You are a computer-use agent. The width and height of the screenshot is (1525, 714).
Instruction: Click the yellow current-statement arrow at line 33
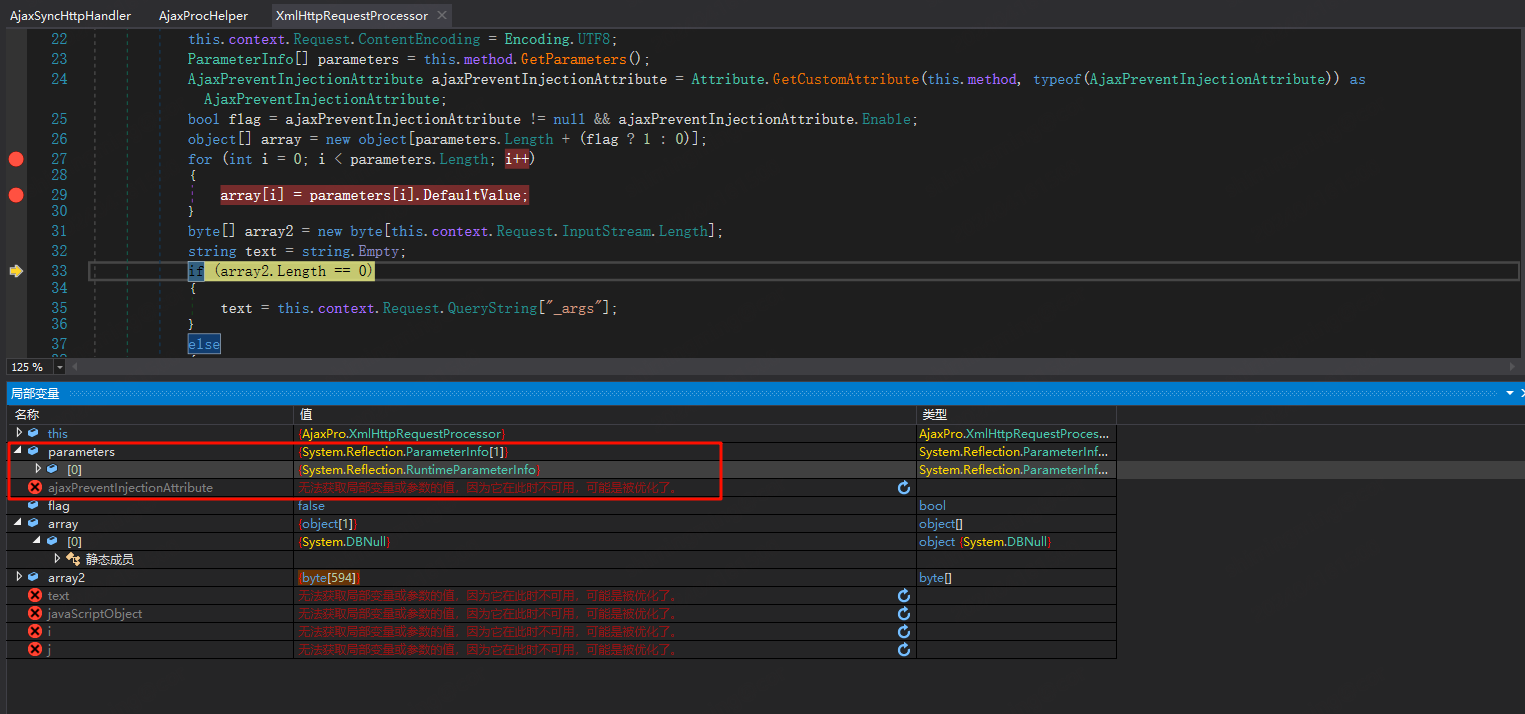15,271
